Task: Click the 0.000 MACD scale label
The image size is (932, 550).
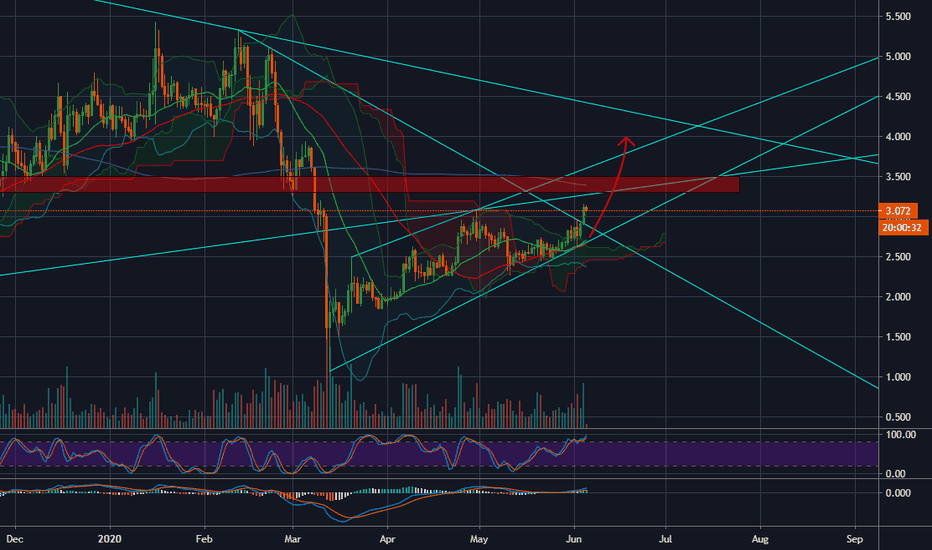Action: click(898, 493)
